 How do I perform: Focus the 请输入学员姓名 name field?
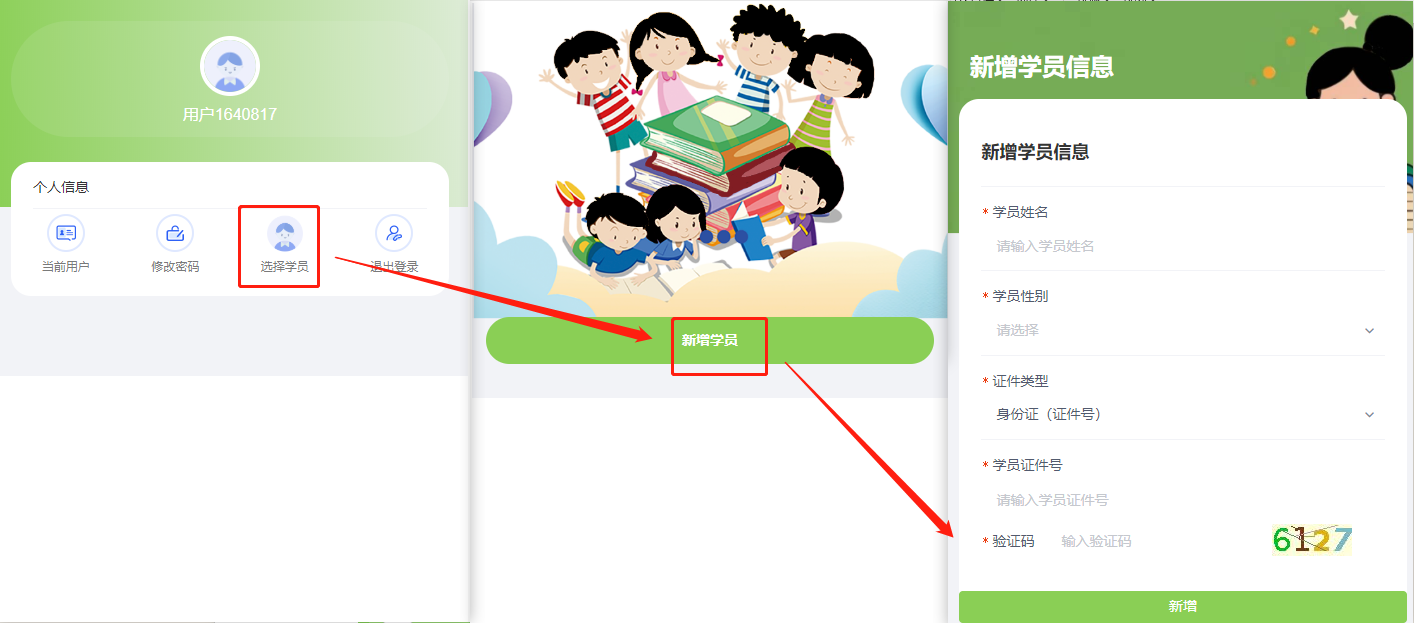(1183, 246)
